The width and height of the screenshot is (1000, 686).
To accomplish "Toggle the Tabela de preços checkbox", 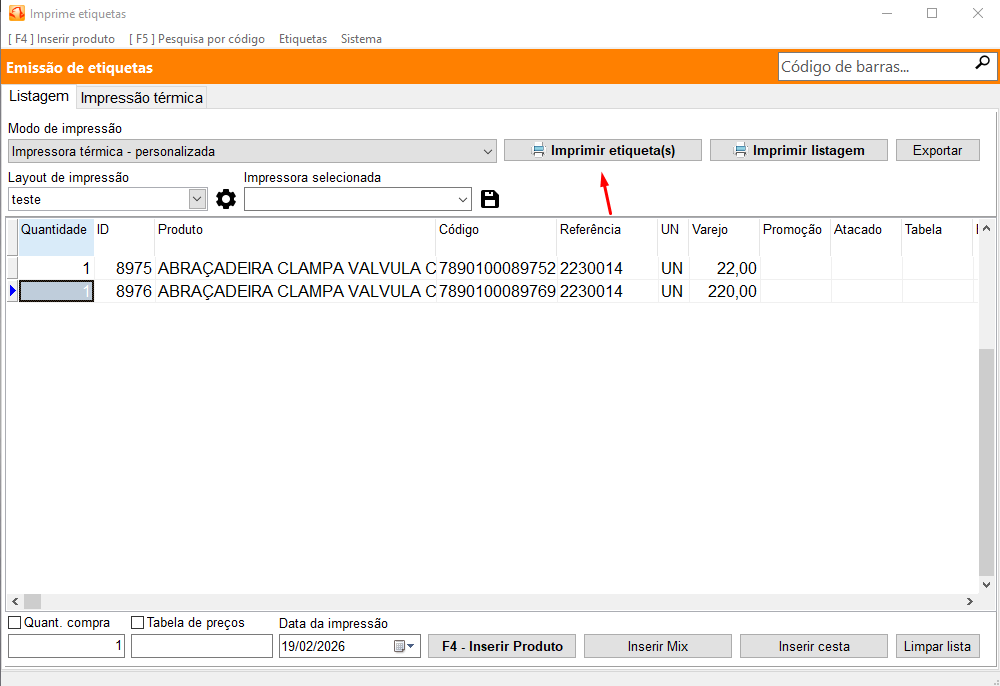I will 138,623.
